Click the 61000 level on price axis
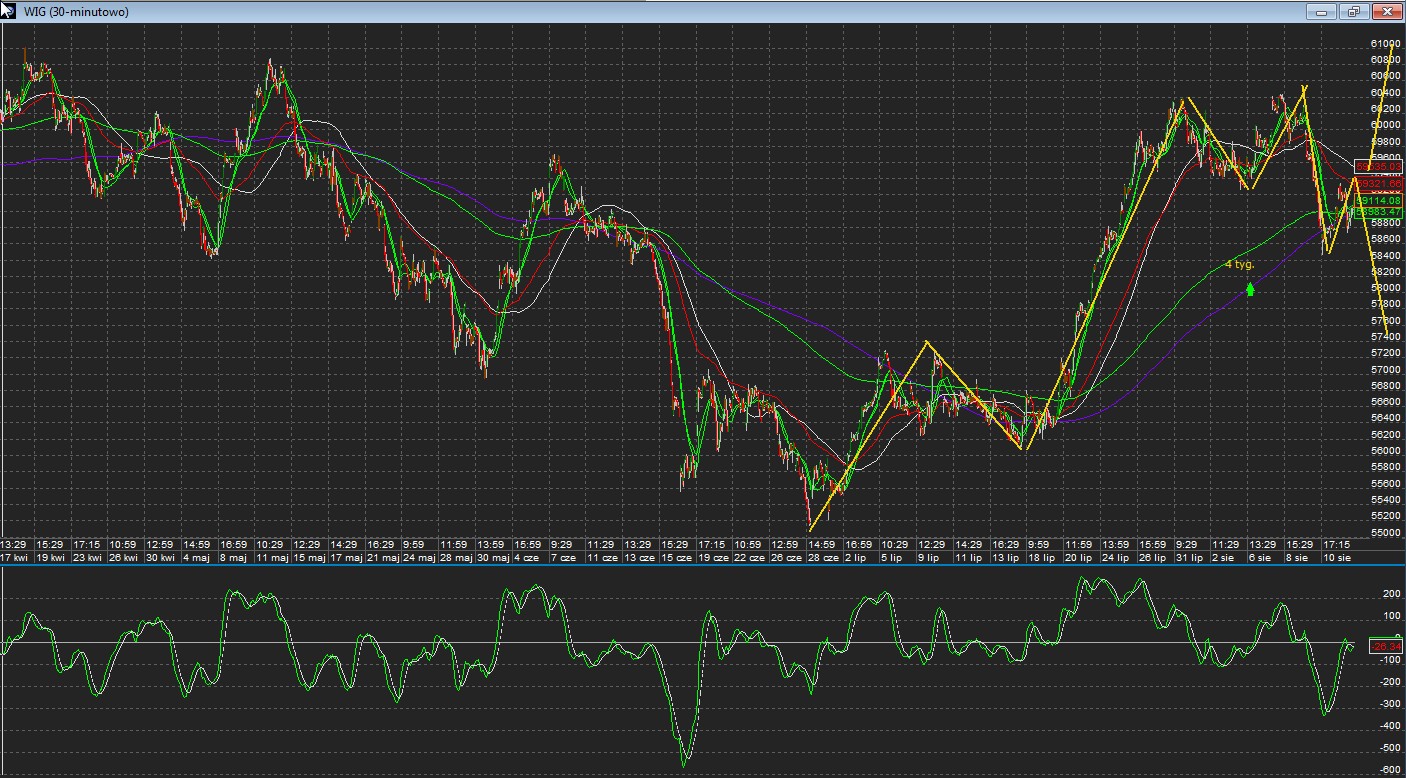Screen dimensions: 1406x778 [1385, 44]
